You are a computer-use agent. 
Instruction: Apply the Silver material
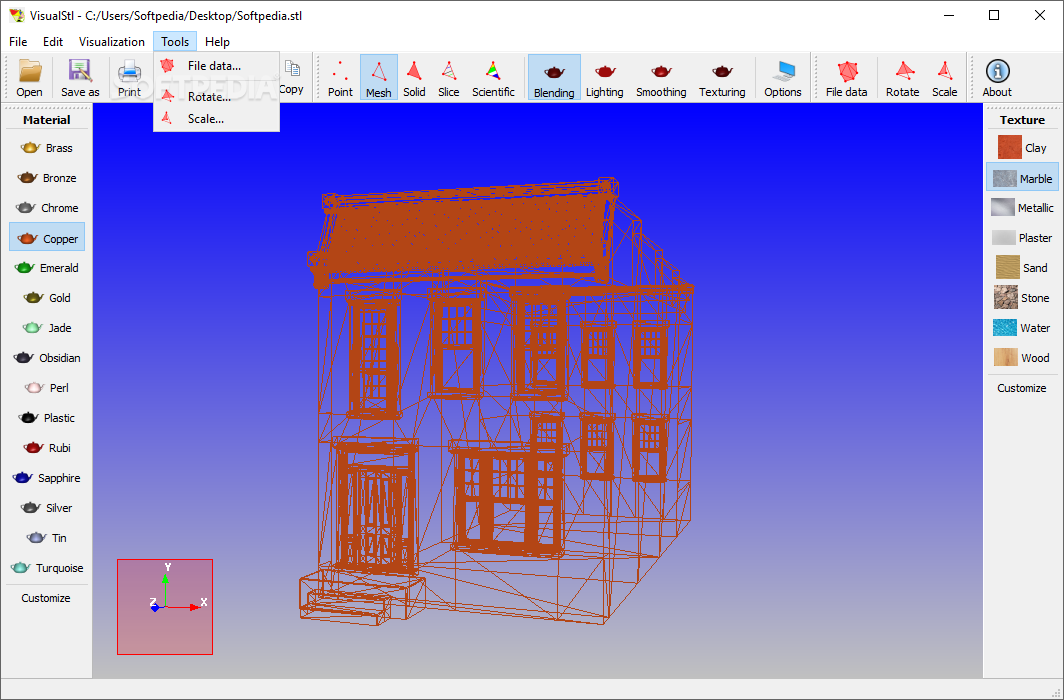point(46,507)
